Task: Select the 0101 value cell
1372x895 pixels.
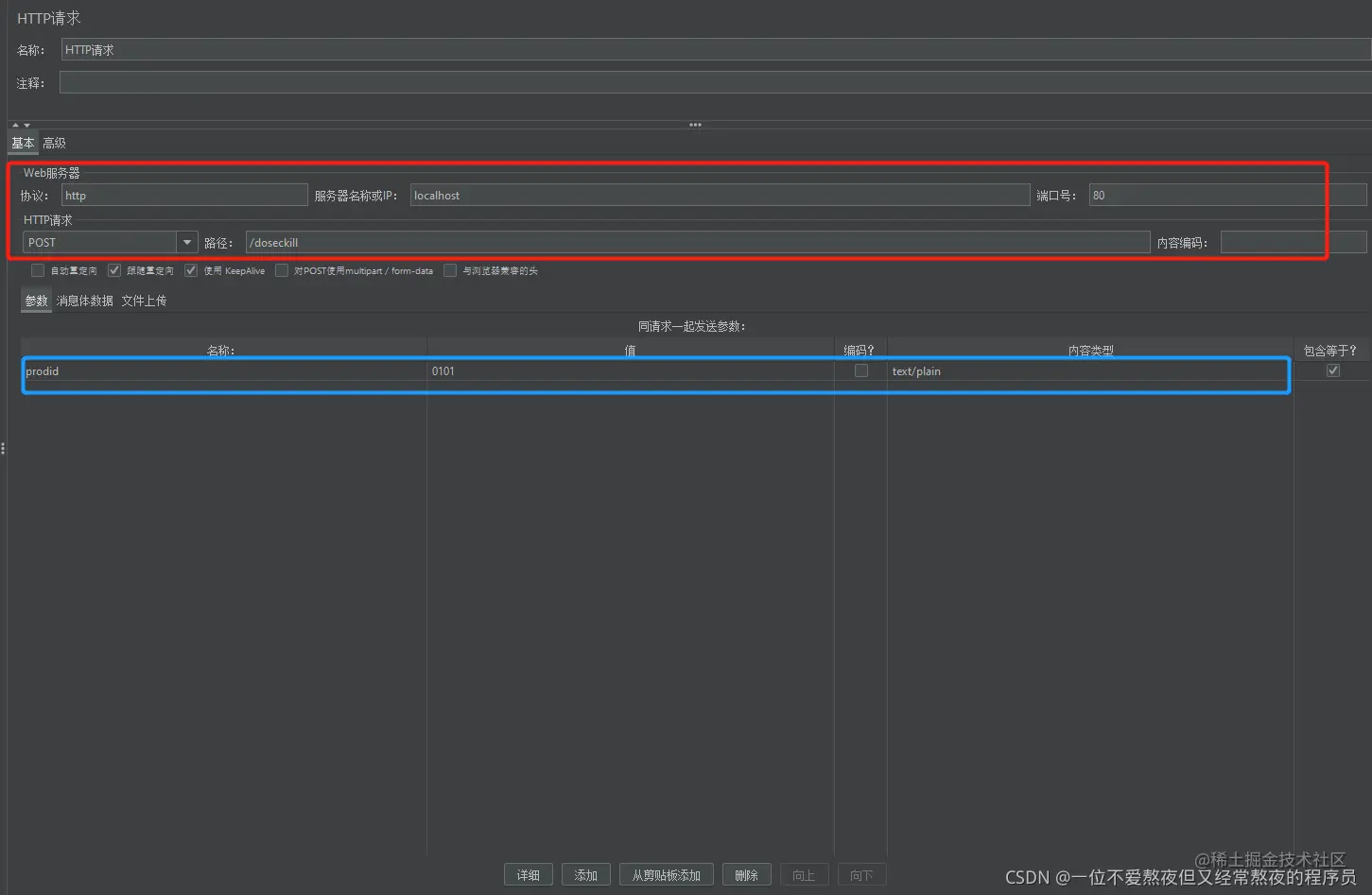Action: coord(631,371)
